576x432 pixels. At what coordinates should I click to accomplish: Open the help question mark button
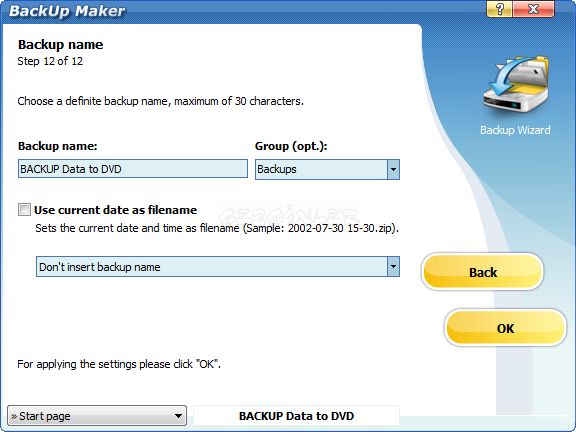[x=499, y=9]
